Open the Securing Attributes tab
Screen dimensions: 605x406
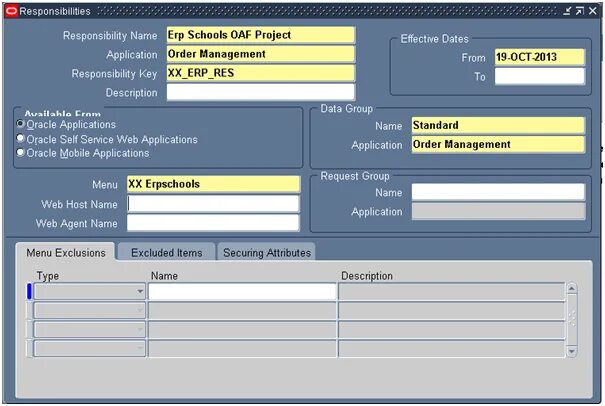267,253
